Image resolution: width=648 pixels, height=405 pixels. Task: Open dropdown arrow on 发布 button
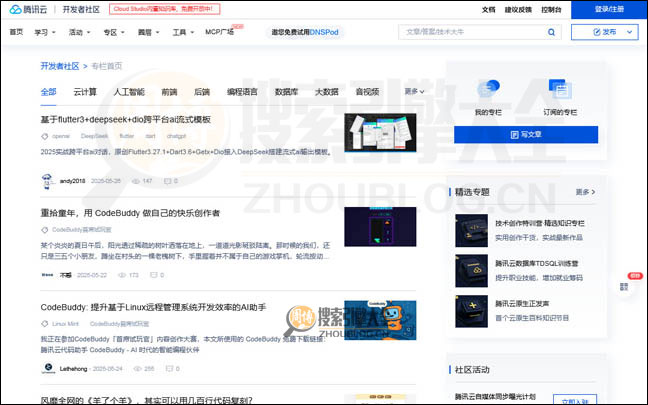pyautogui.click(x=629, y=32)
